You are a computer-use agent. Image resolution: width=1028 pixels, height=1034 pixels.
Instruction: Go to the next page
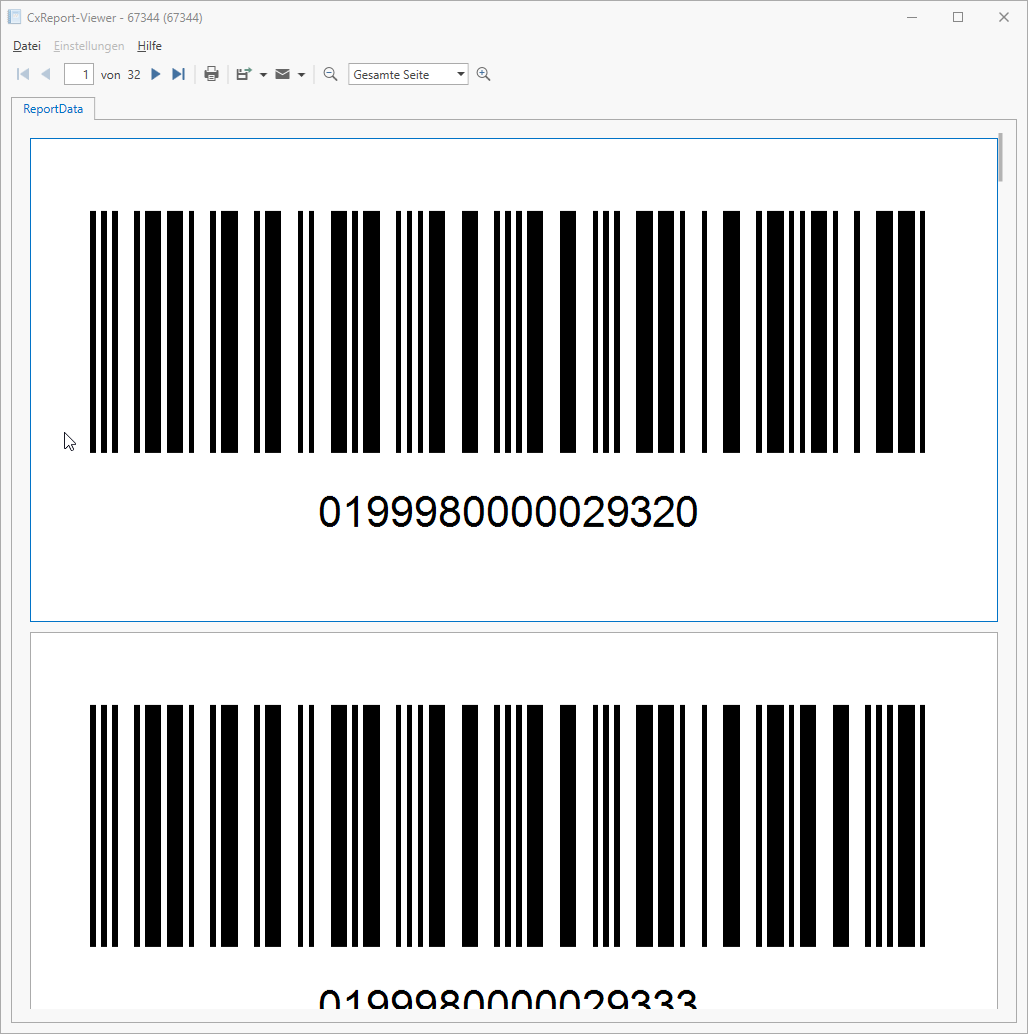pyautogui.click(x=156, y=75)
